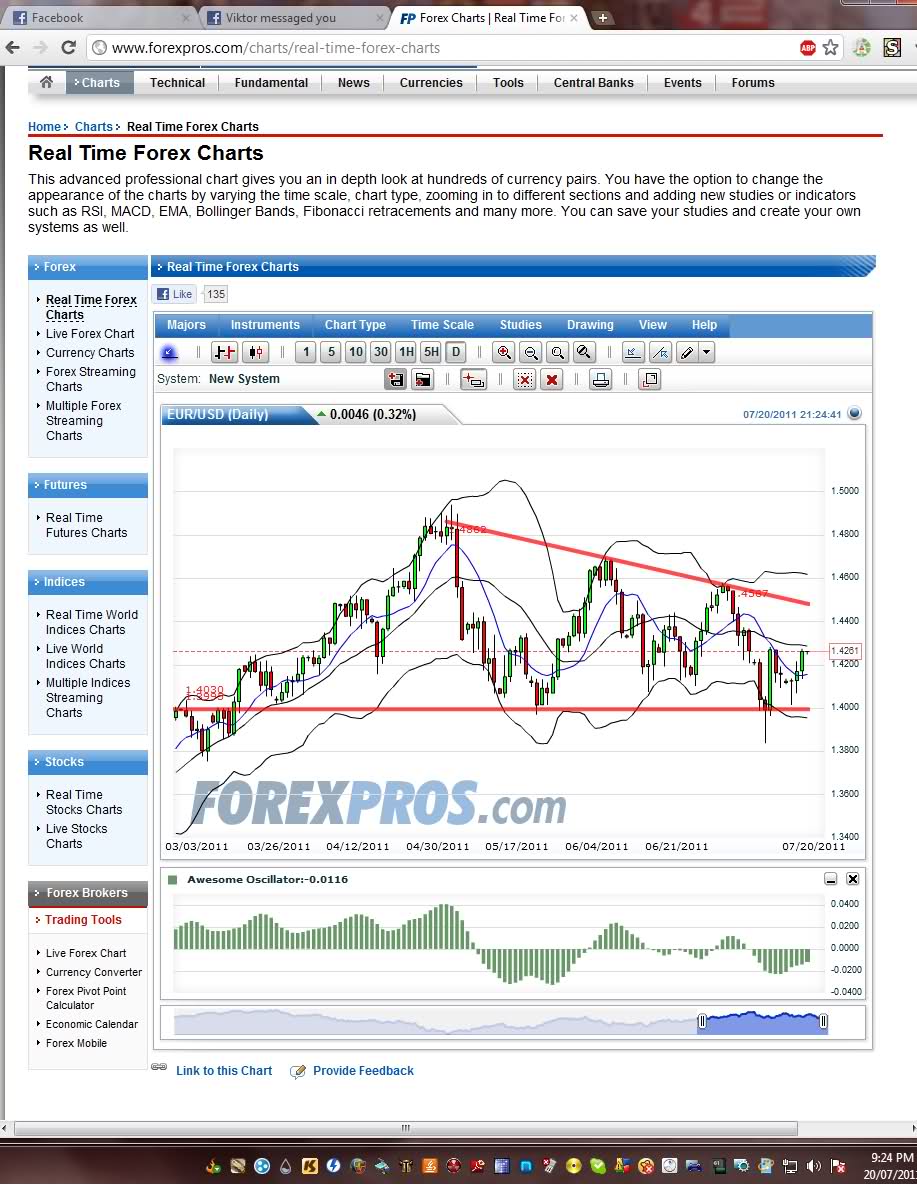Switch to Viktor messaged you tab
This screenshot has width=917, height=1193.
[x=293, y=17]
